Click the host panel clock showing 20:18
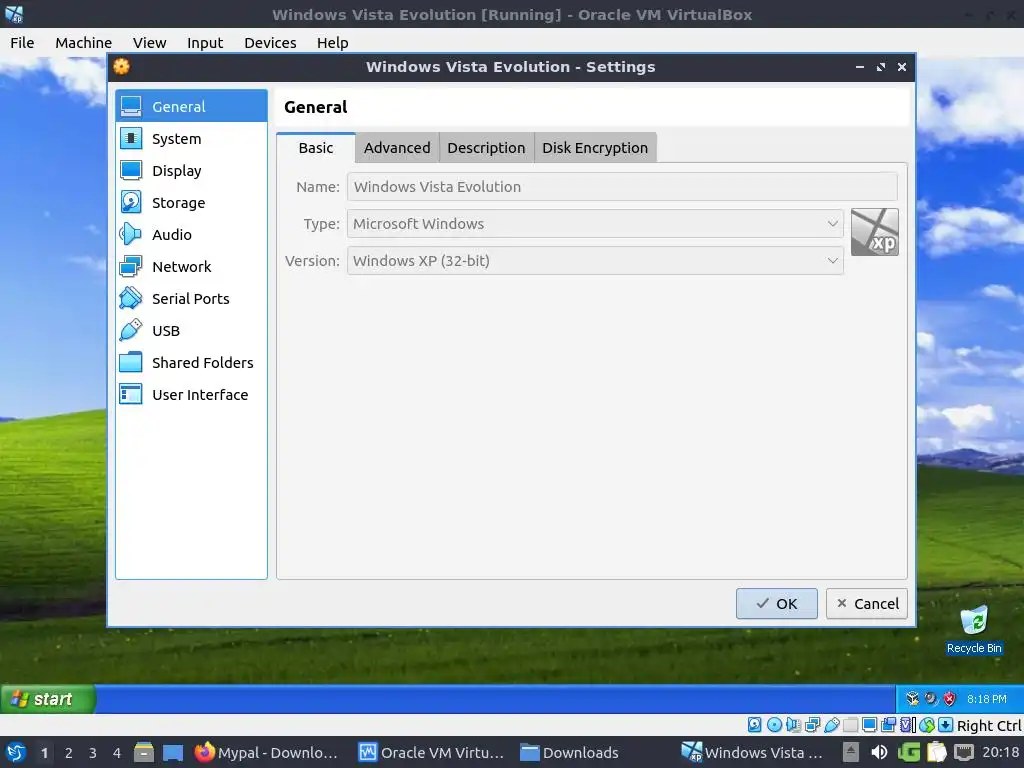This screenshot has width=1024, height=768. pyautogui.click(x=1000, y=752)
